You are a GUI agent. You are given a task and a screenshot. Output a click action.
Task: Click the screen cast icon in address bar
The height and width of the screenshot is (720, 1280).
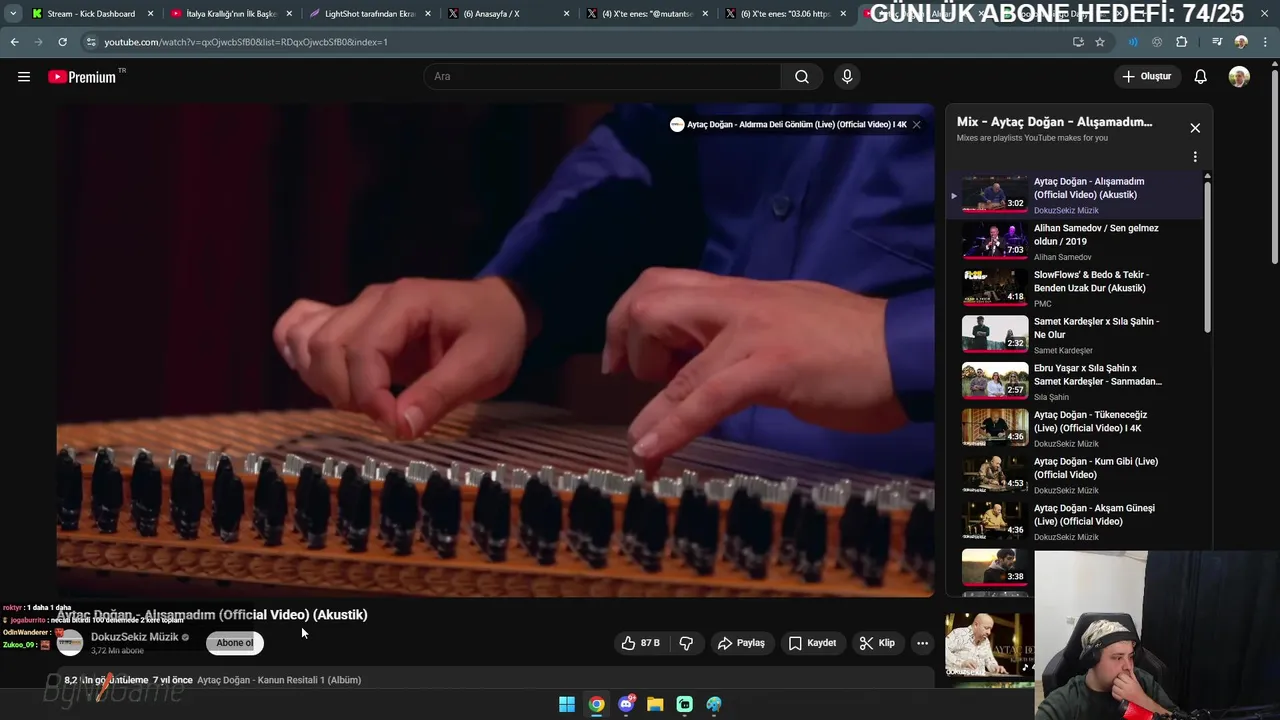pos(1078,42)
